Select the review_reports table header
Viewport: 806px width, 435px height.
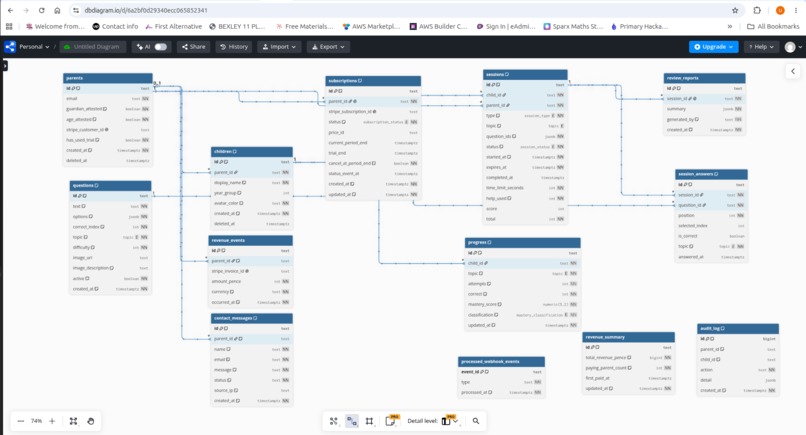704,78
